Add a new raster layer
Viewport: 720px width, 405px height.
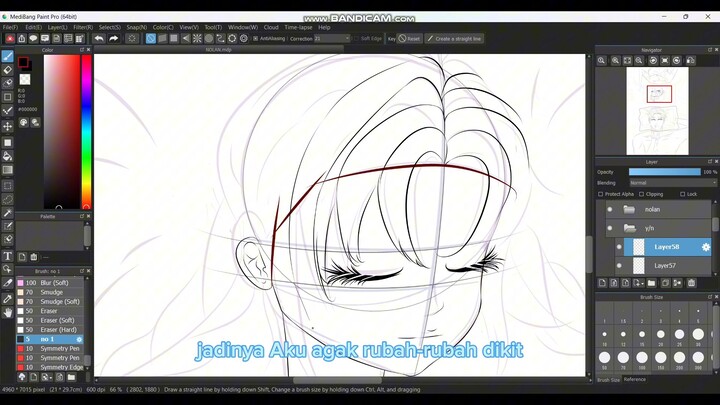point(602,283)
